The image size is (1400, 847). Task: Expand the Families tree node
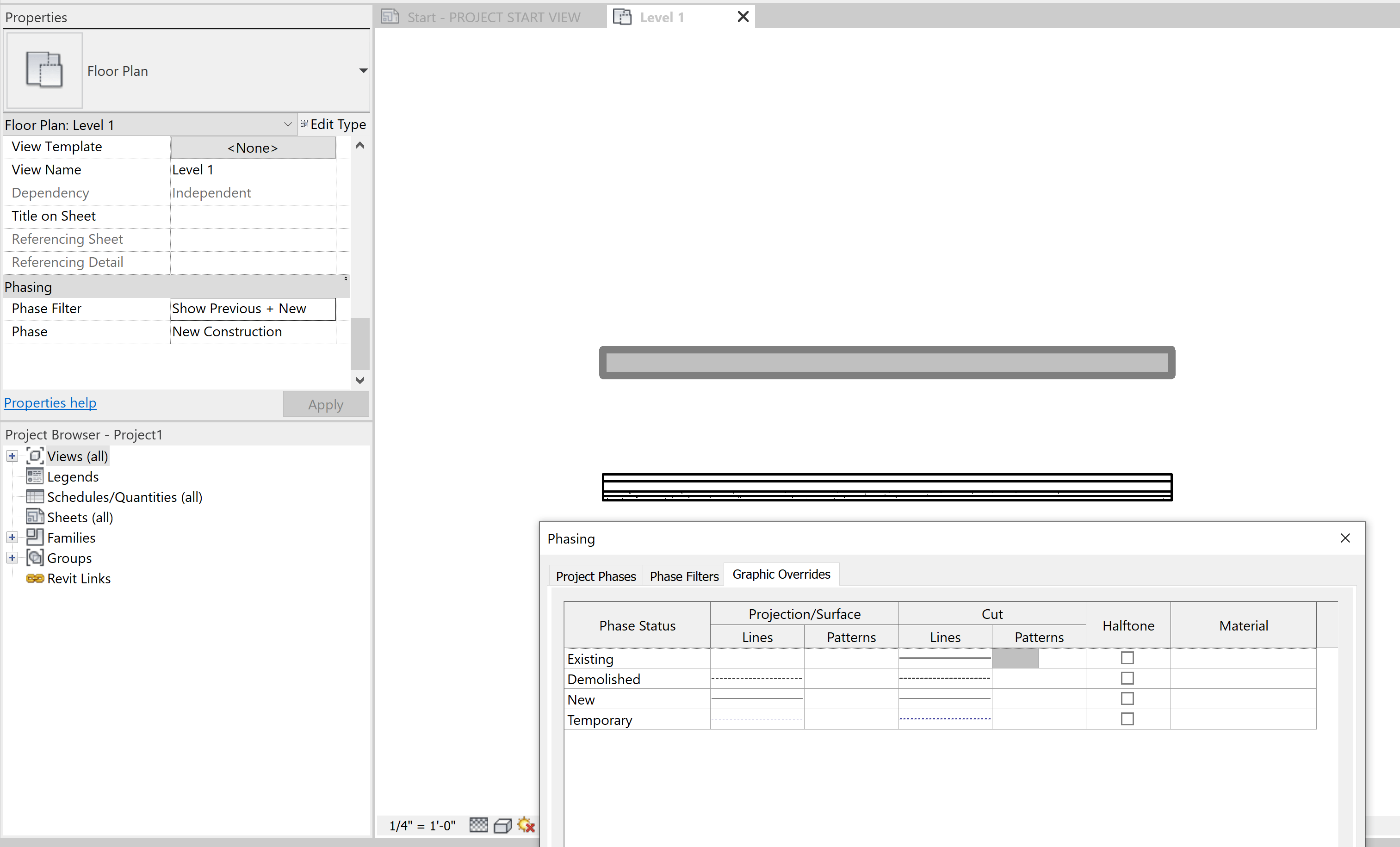click(12, 538)
